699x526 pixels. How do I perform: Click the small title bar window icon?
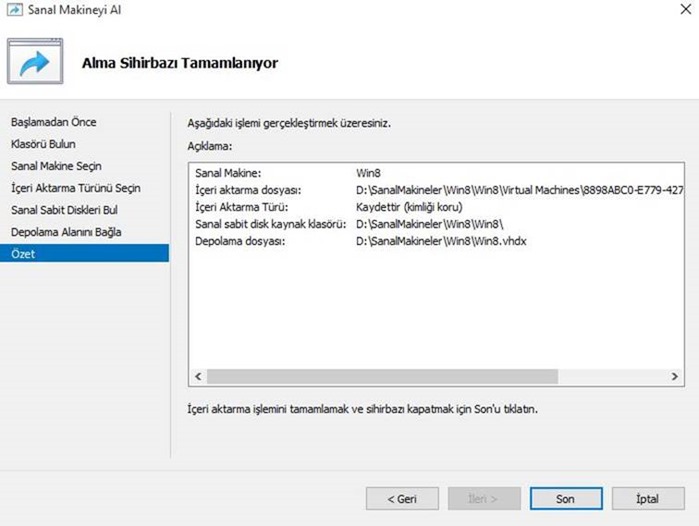pyautogui.click(x=14, y=9)
